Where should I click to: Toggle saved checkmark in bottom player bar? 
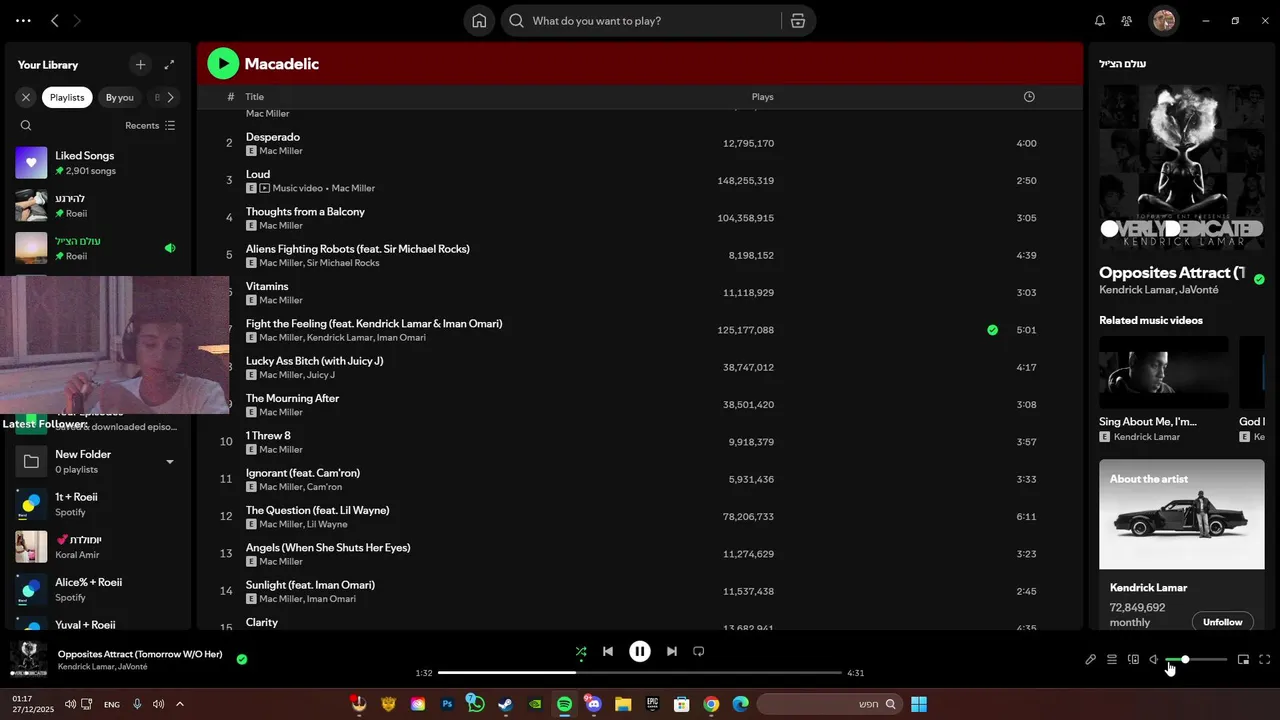pos(242,659)
